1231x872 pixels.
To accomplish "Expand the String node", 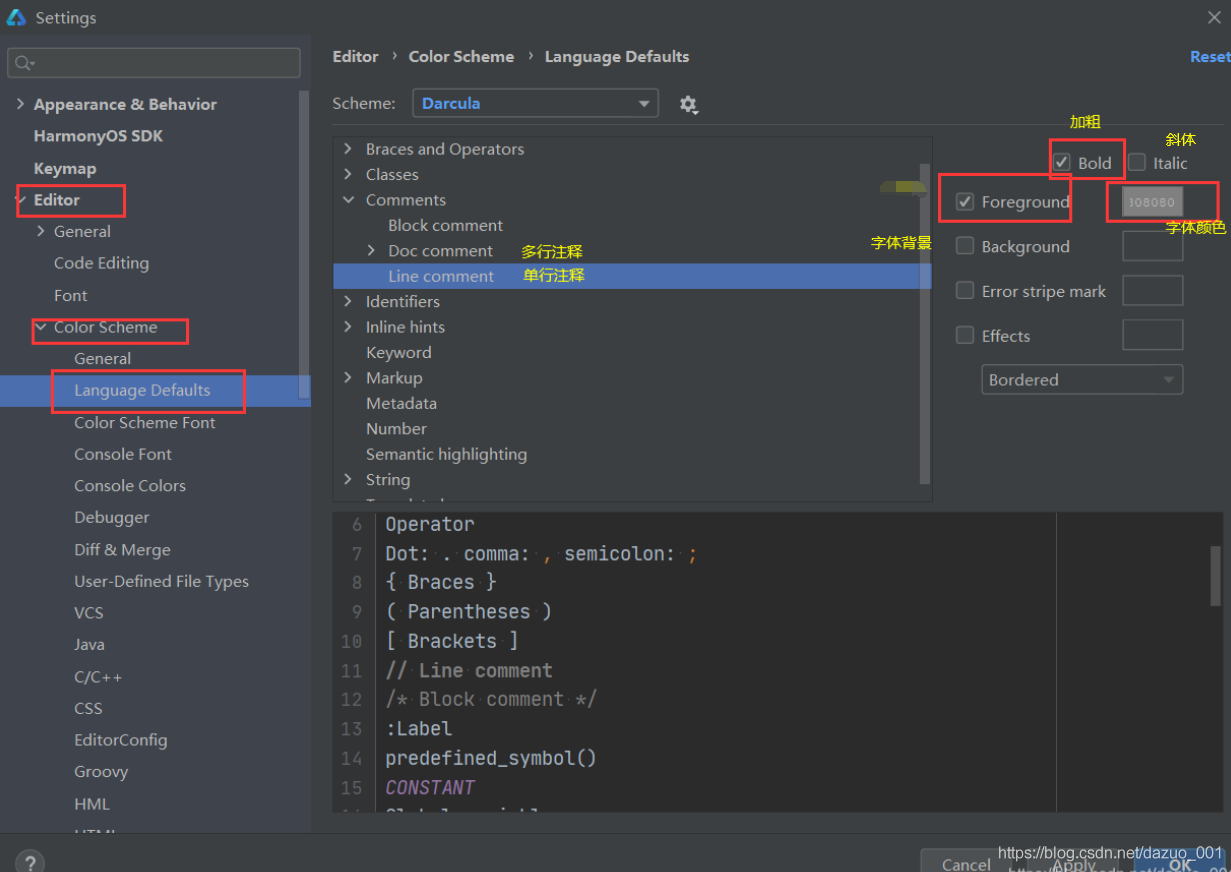I will click(348, 479).
